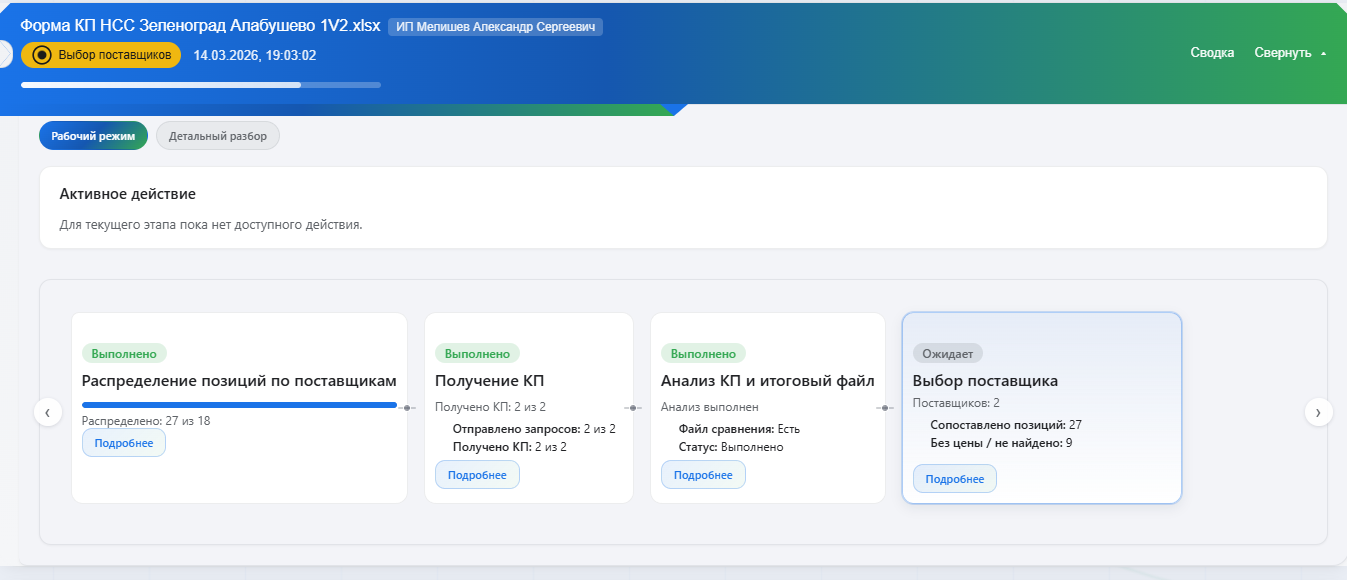Open Подробнее under Анализ КП card
Viewport: 1347px width, 580px height.
pos(703,475)
